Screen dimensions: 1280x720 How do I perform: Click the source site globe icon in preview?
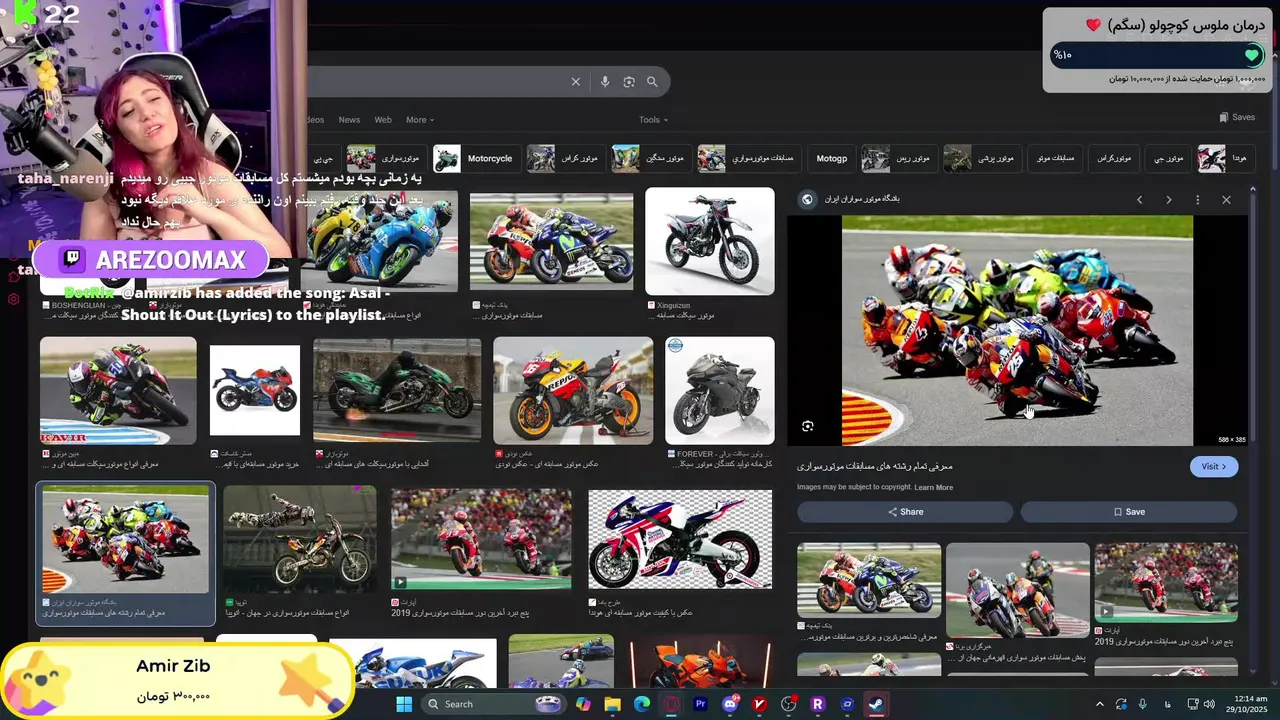pyautogui.click(x=807, y=199)
